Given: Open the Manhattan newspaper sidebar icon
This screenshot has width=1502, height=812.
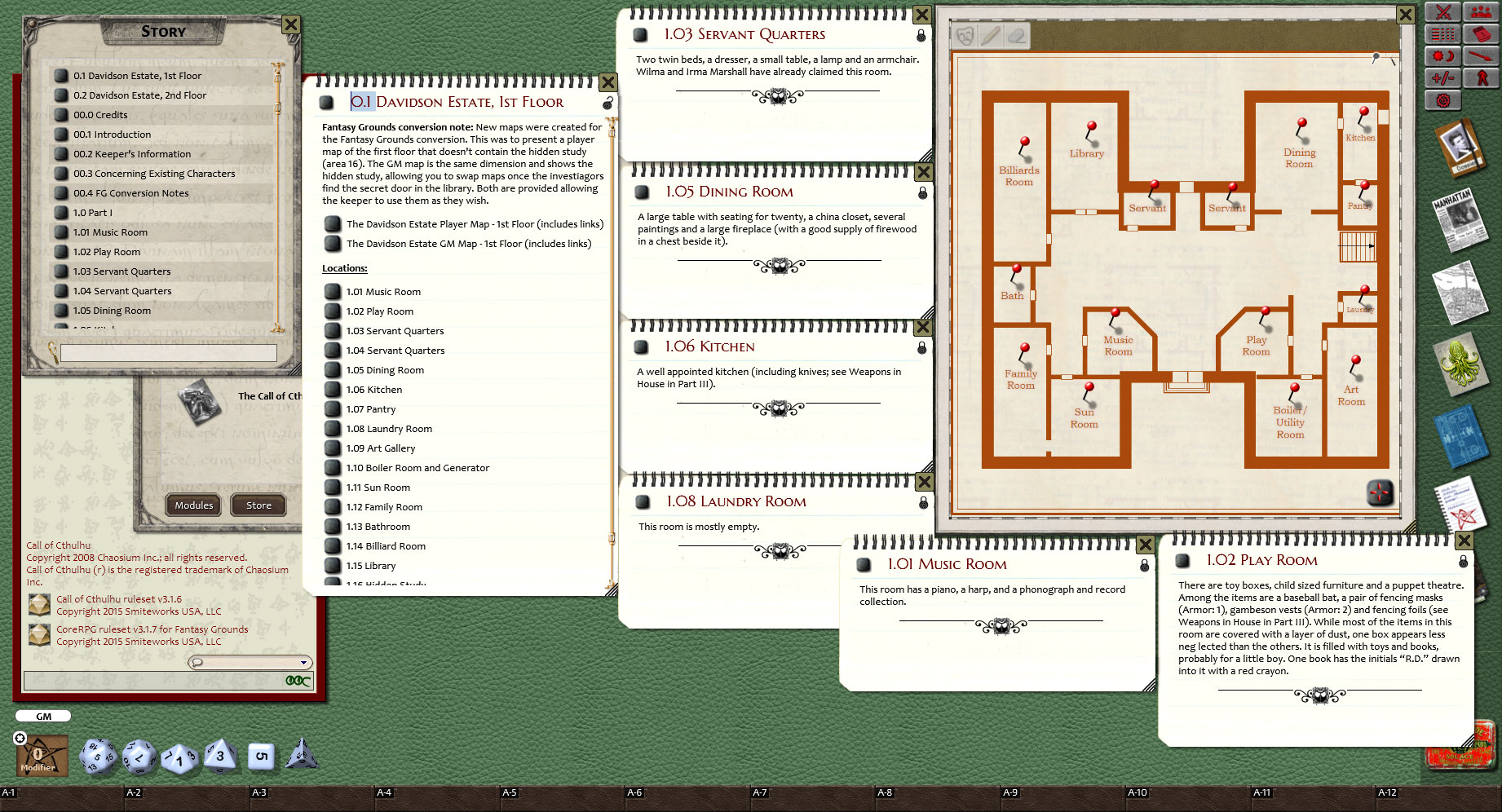Looking at the screenshot, I should (1457, 218).
